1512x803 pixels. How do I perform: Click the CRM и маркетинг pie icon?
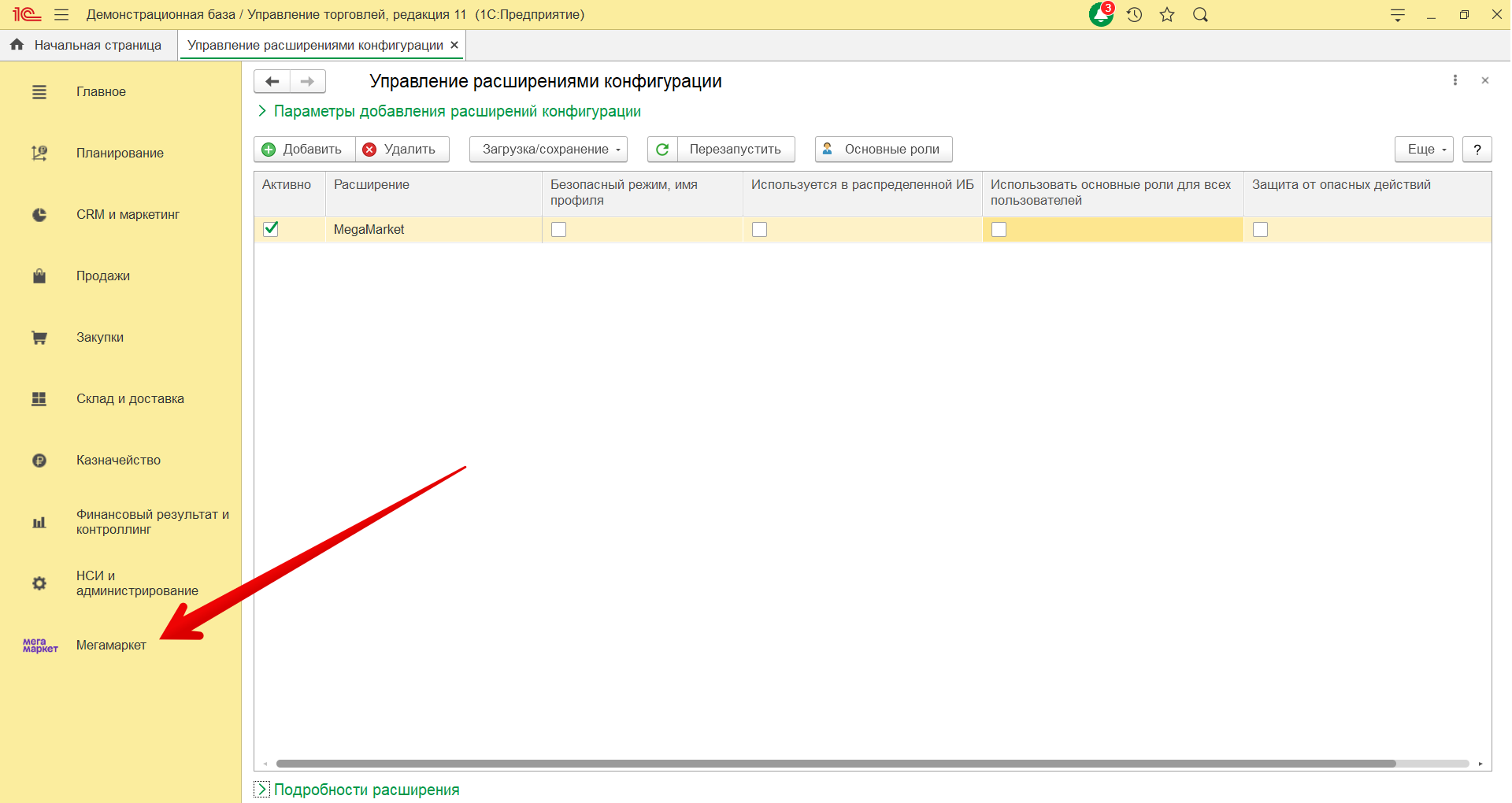click(39, 215)
